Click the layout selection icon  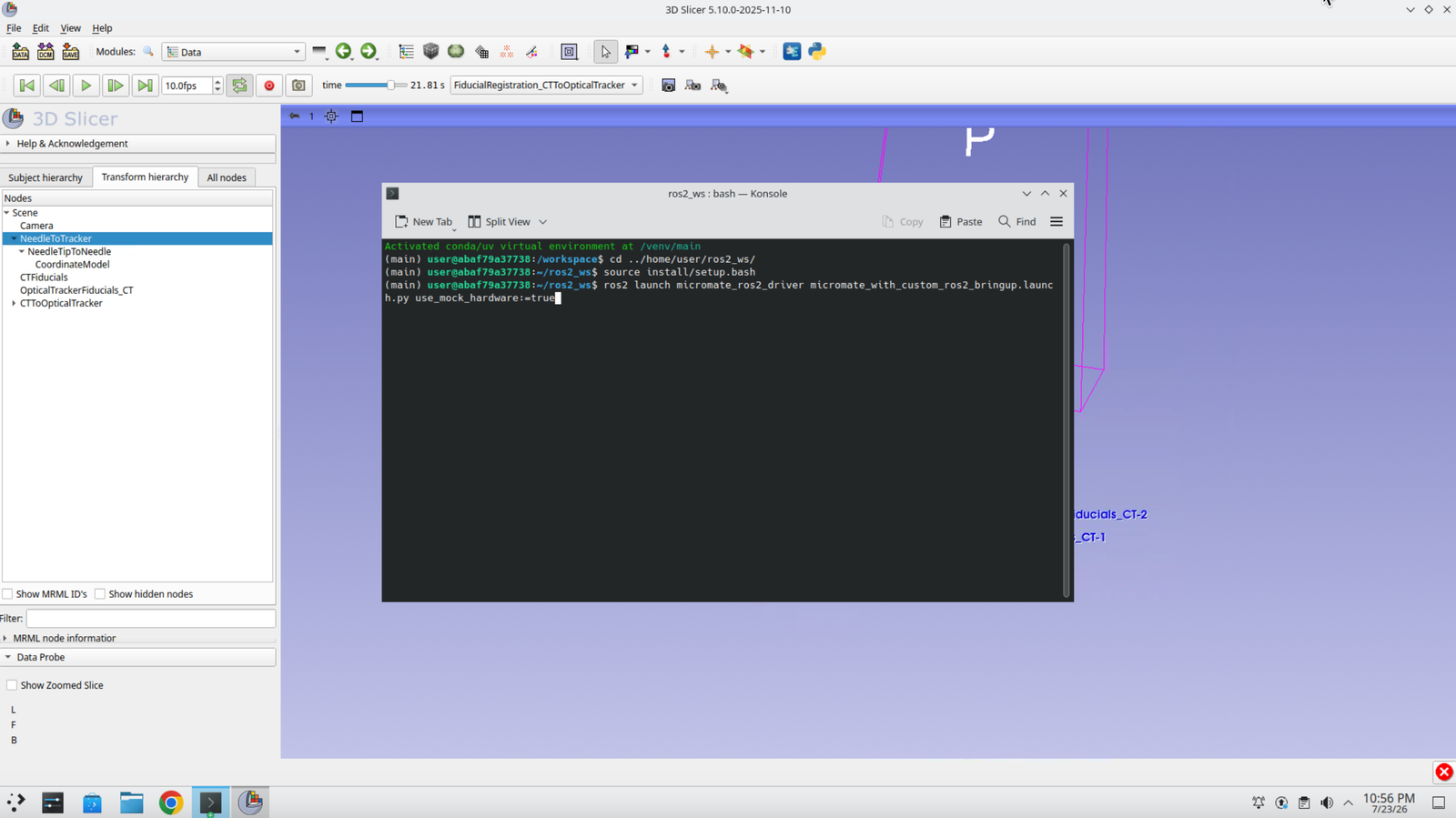coord(570,52)
